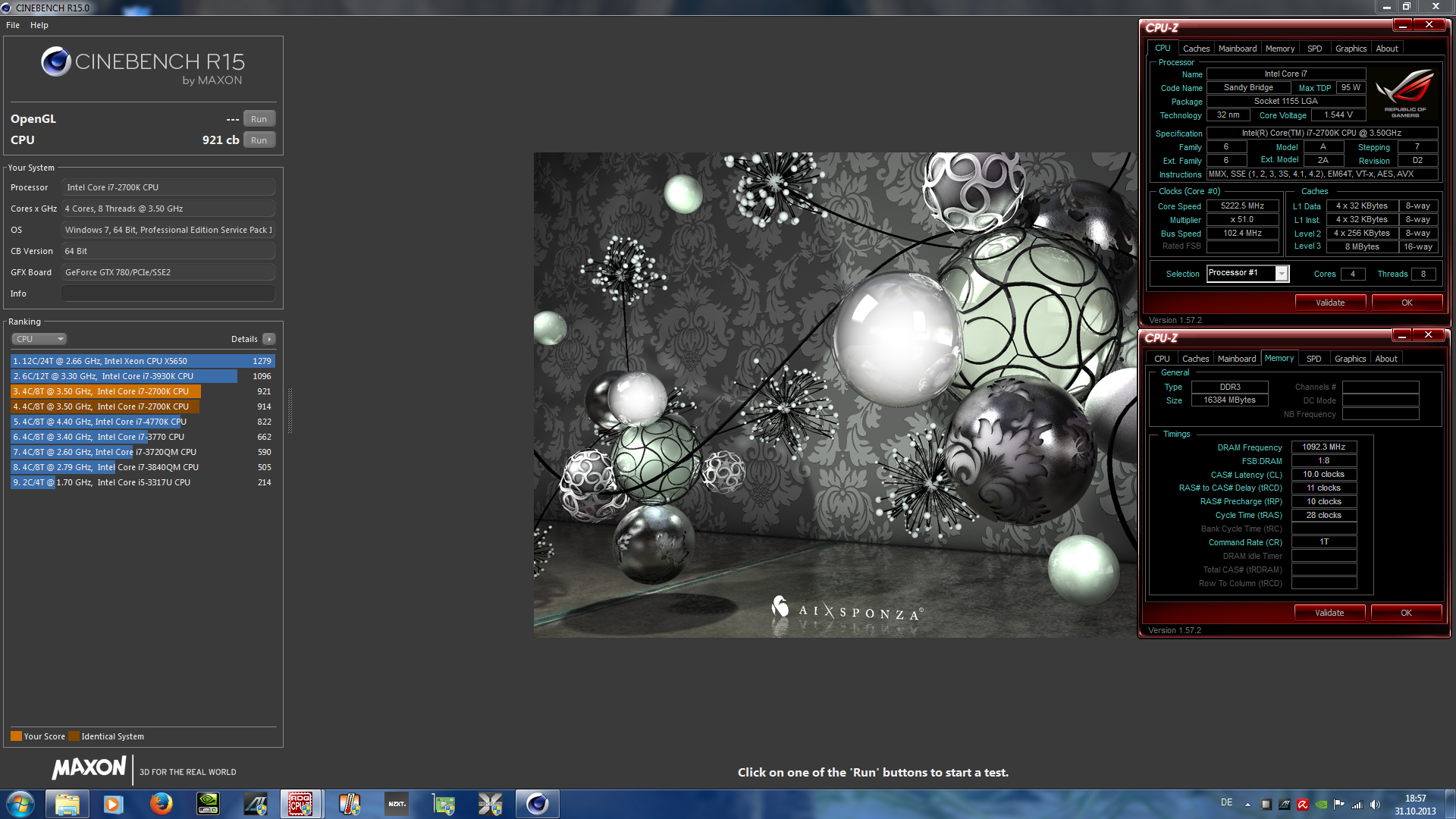
Task: Click the DRAM Frequency value 1092.3 MHz
Action: click(1324, 447)
